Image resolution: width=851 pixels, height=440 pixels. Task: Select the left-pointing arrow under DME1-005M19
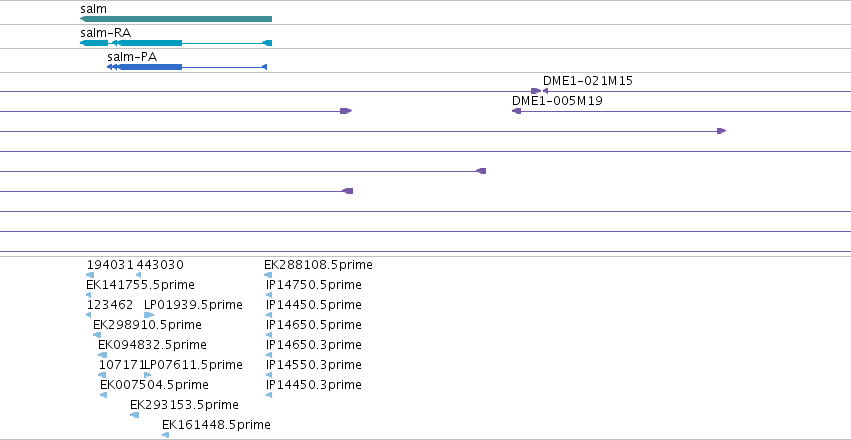coord(516,111)
